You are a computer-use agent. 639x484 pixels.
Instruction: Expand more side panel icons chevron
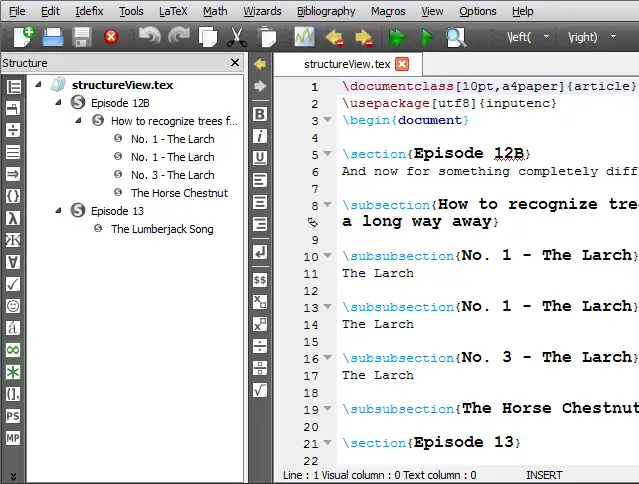coord(13,476)
